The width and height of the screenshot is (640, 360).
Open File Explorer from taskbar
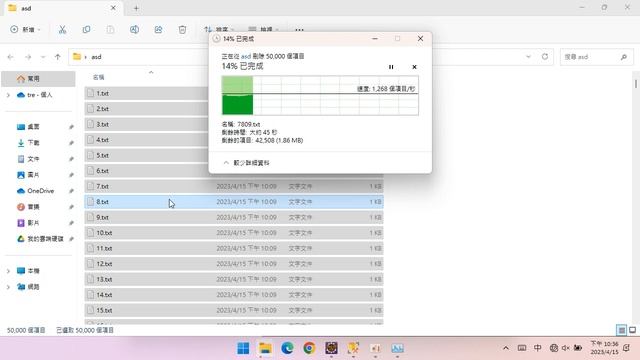click(265, 348)
